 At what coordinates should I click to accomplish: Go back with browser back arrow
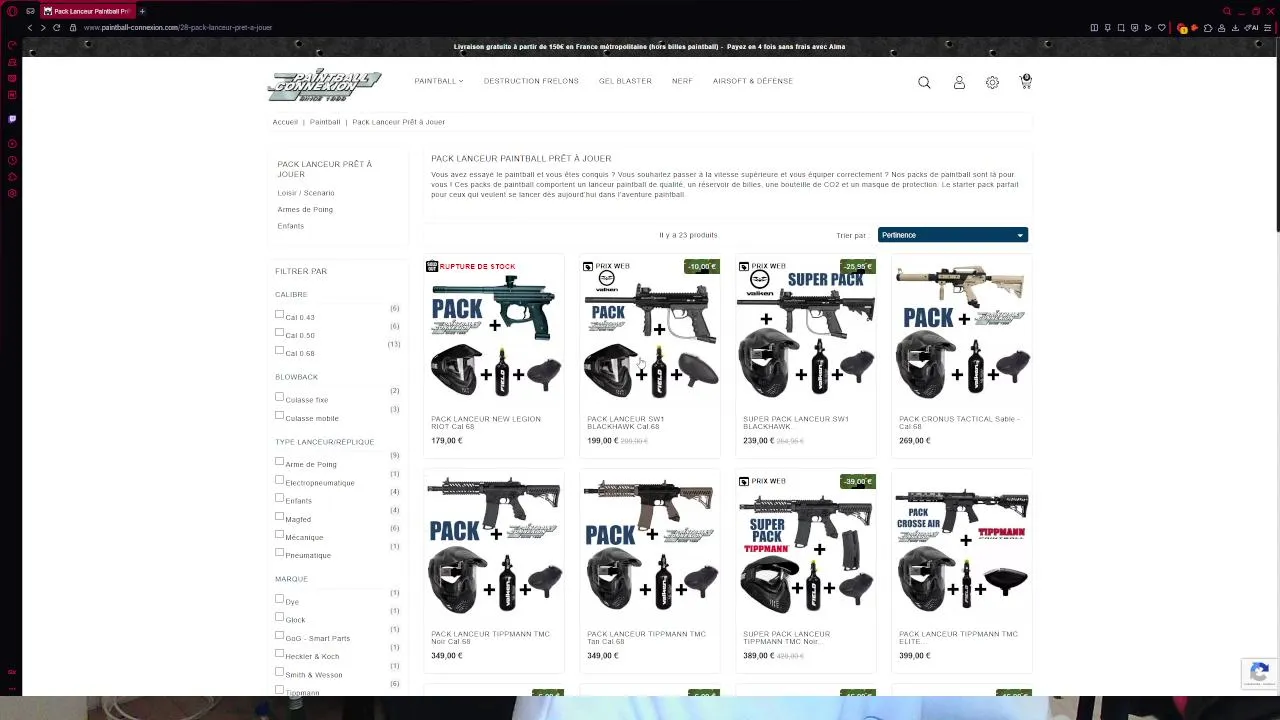(29, 27)
